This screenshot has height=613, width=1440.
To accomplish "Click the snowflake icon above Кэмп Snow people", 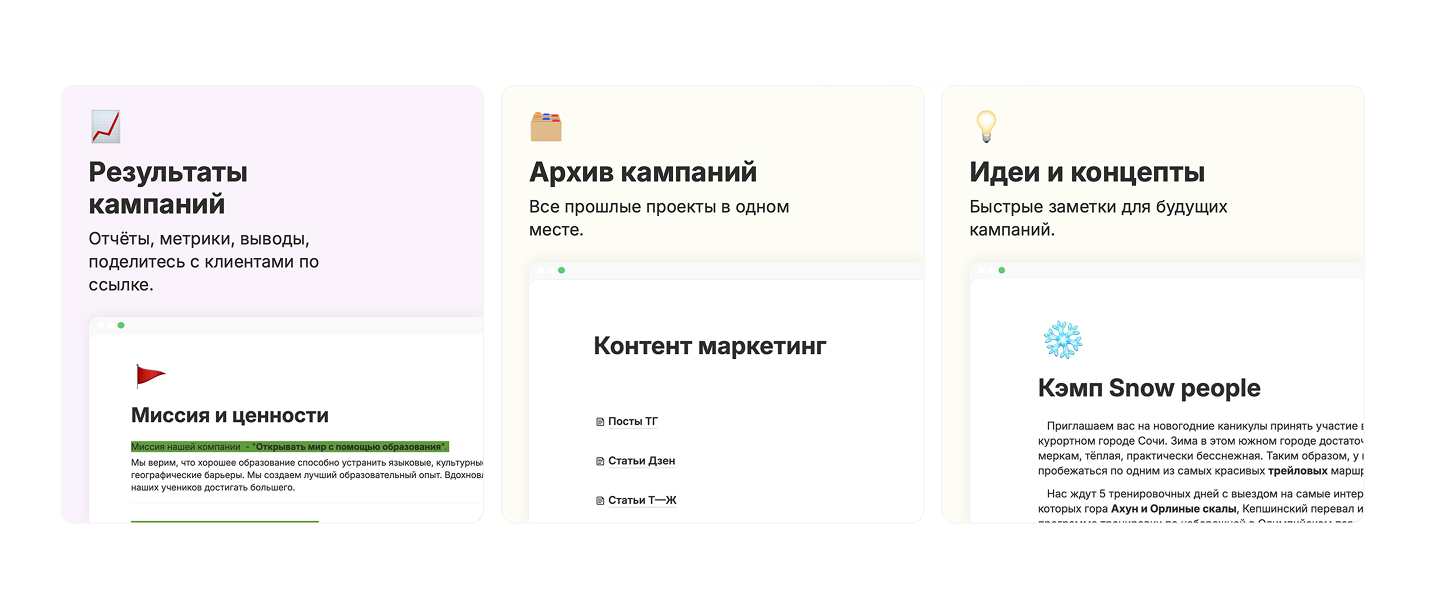I will (x=1062, y=341).
